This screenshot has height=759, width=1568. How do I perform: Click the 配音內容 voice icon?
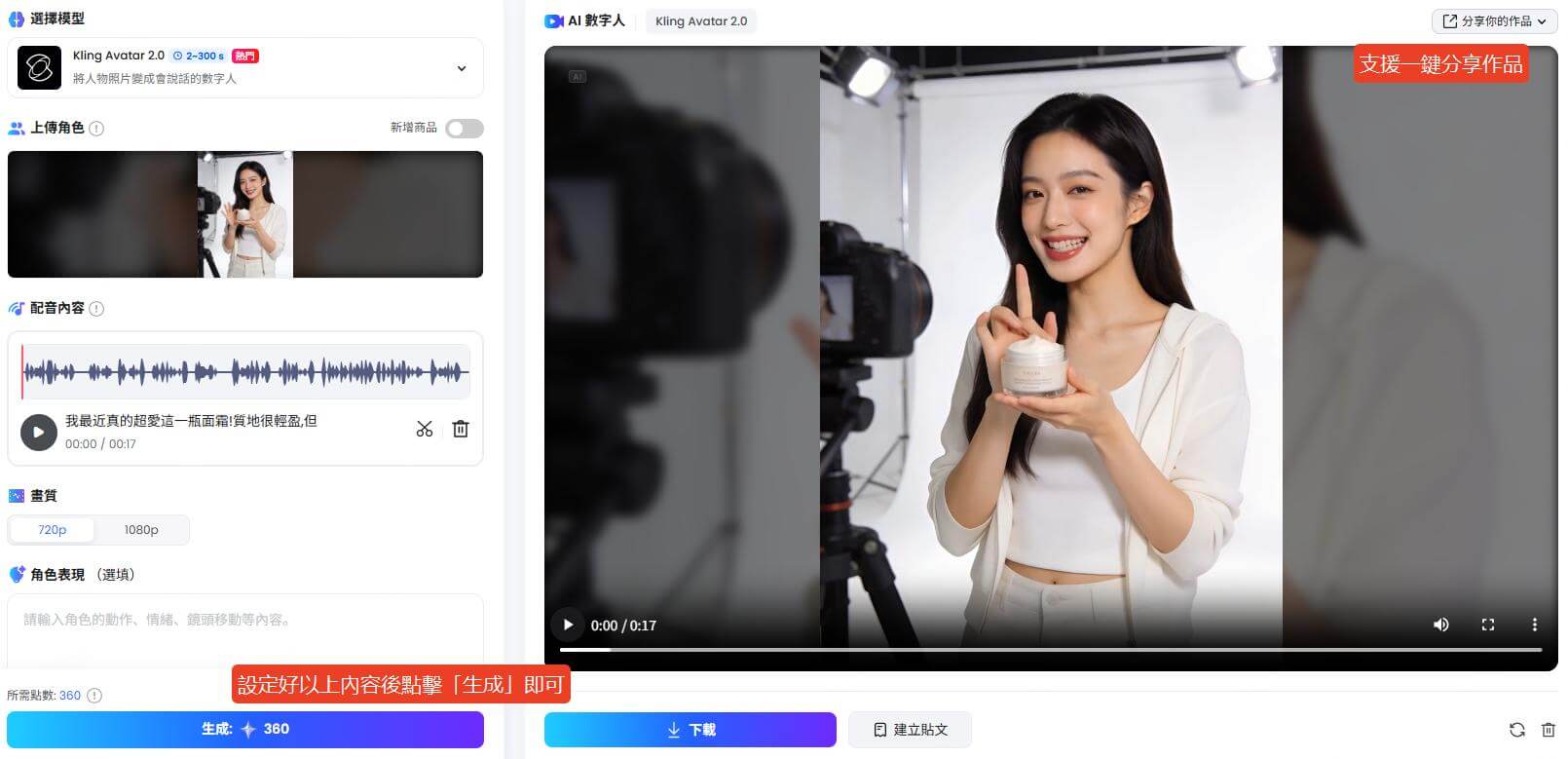(x=17, y=308)
